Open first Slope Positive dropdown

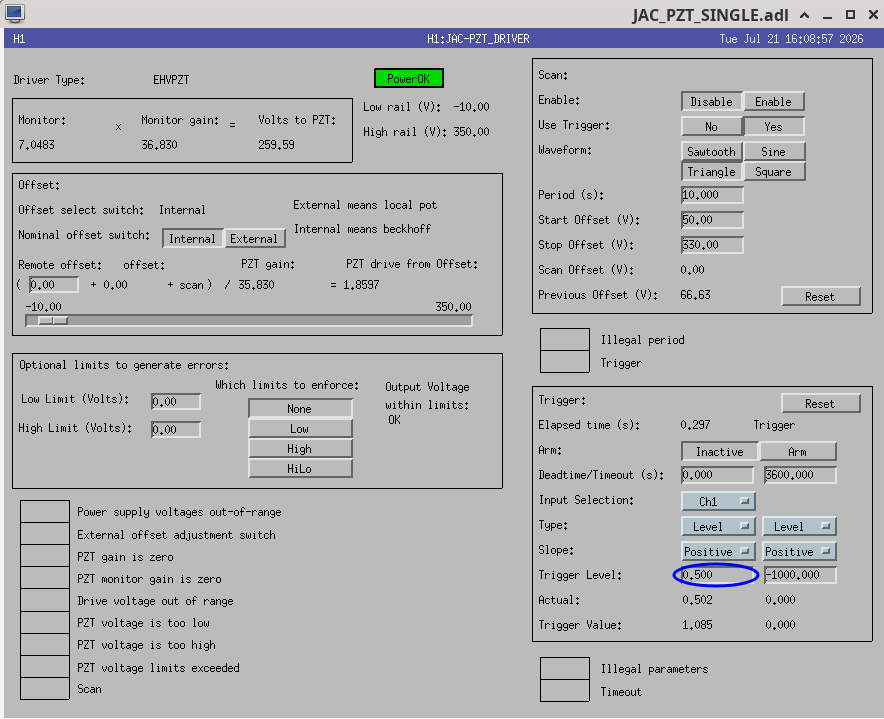pyautogui.click(x=718, y=552)
